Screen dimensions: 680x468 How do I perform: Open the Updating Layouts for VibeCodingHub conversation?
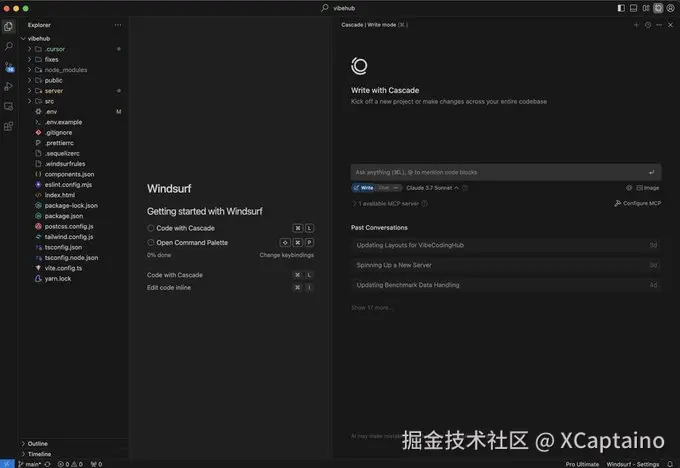coord(506,245)
